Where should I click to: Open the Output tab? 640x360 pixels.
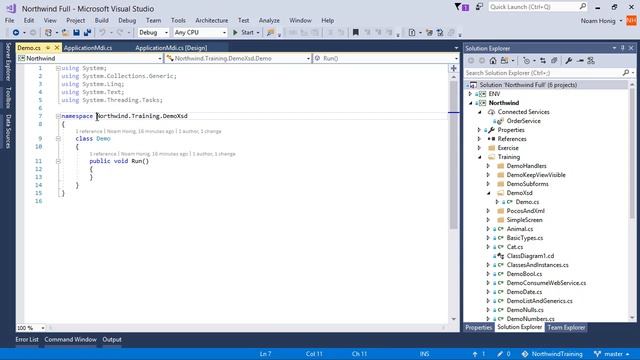tap(112, 340)
